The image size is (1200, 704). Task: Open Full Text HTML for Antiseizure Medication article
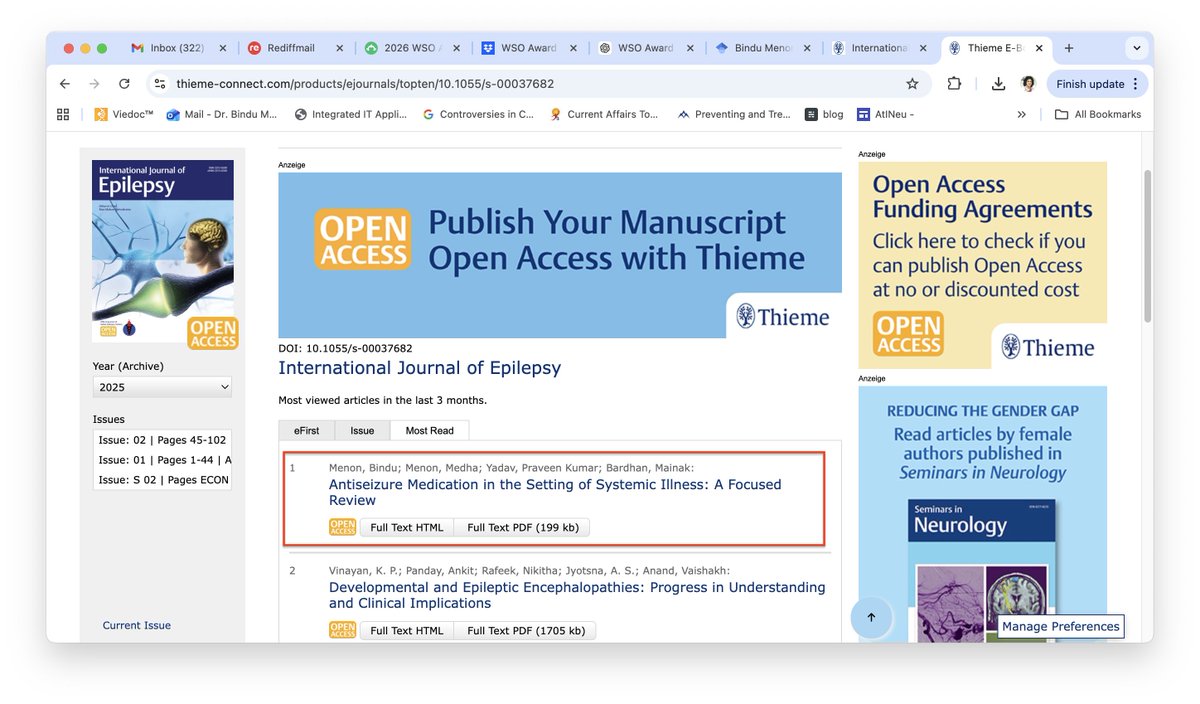(406, 527)
